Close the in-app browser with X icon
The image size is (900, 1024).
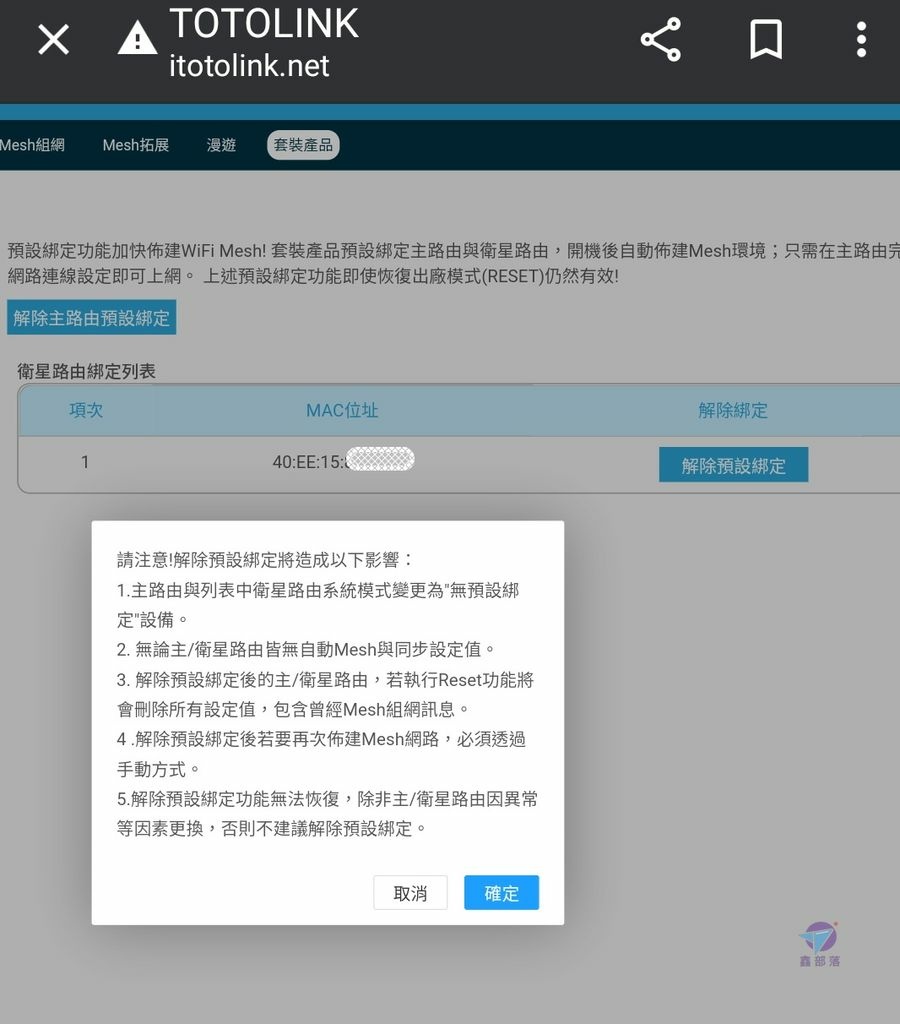pos(54,39)
